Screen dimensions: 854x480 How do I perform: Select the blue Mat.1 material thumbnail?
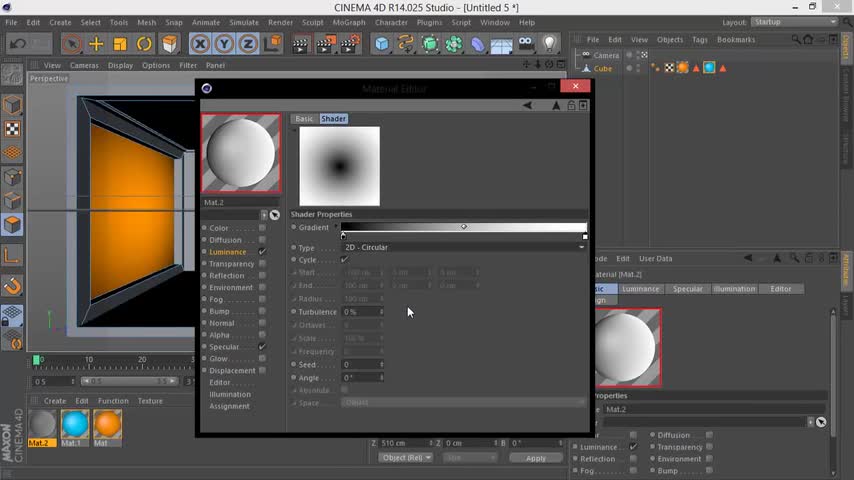point(75,425)
